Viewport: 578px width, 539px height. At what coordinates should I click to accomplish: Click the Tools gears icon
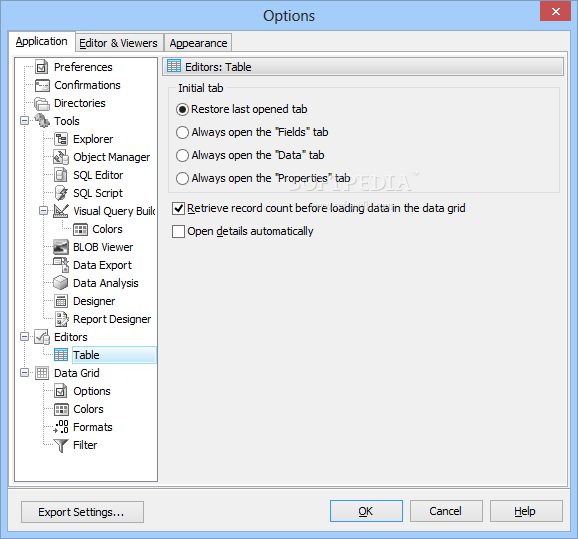coord(42,121)
